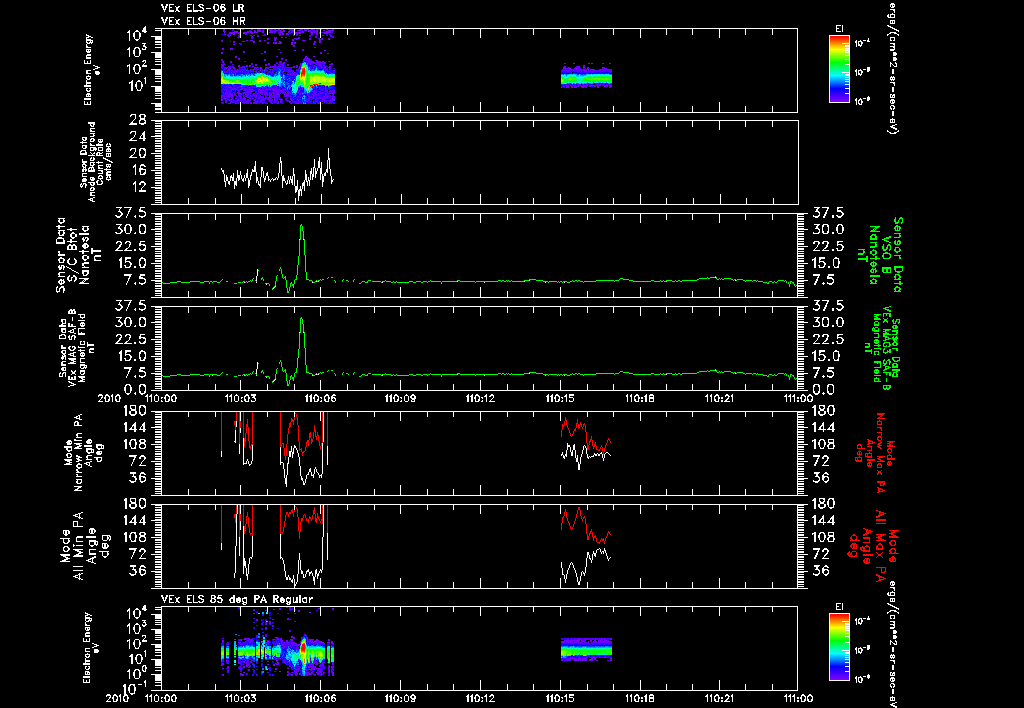This screenshot has width=1024, height=708.
Task: Click the 'Electron Energy eV' label of the ELS-06 panel
Action: [93, 70]
